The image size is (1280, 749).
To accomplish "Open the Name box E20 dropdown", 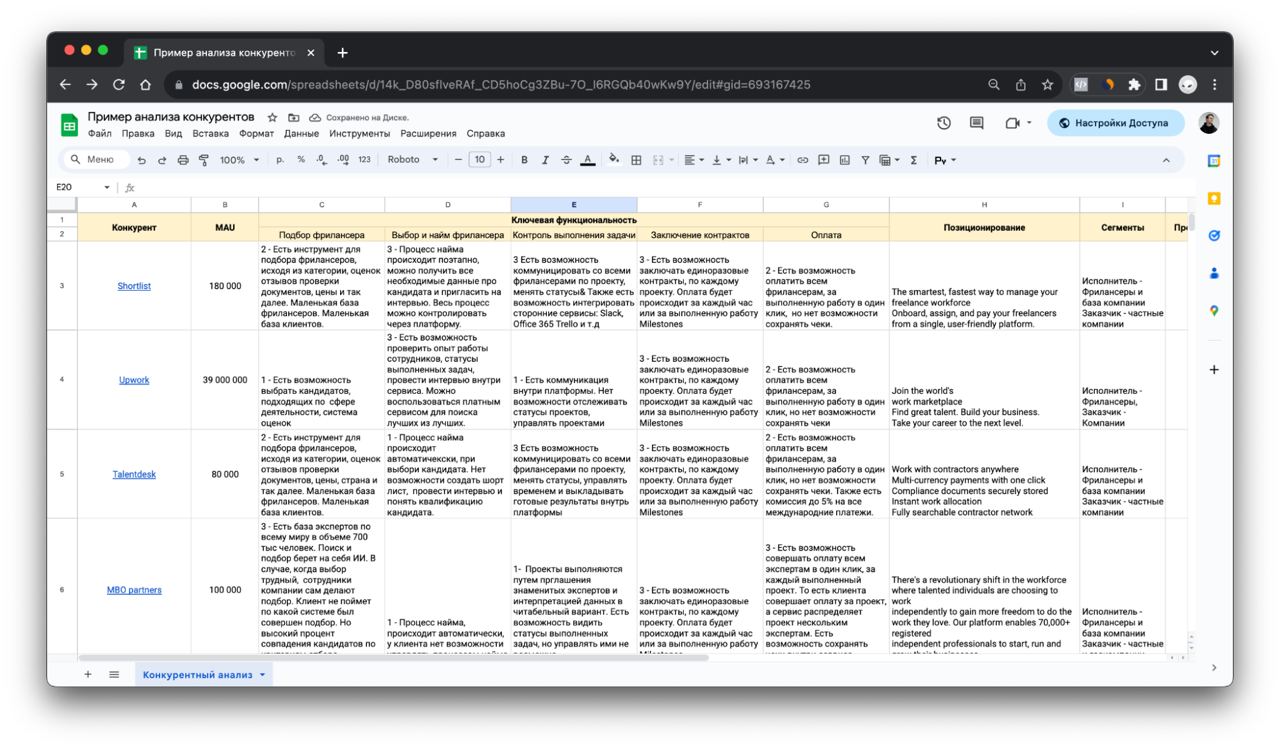I will 107,187.
